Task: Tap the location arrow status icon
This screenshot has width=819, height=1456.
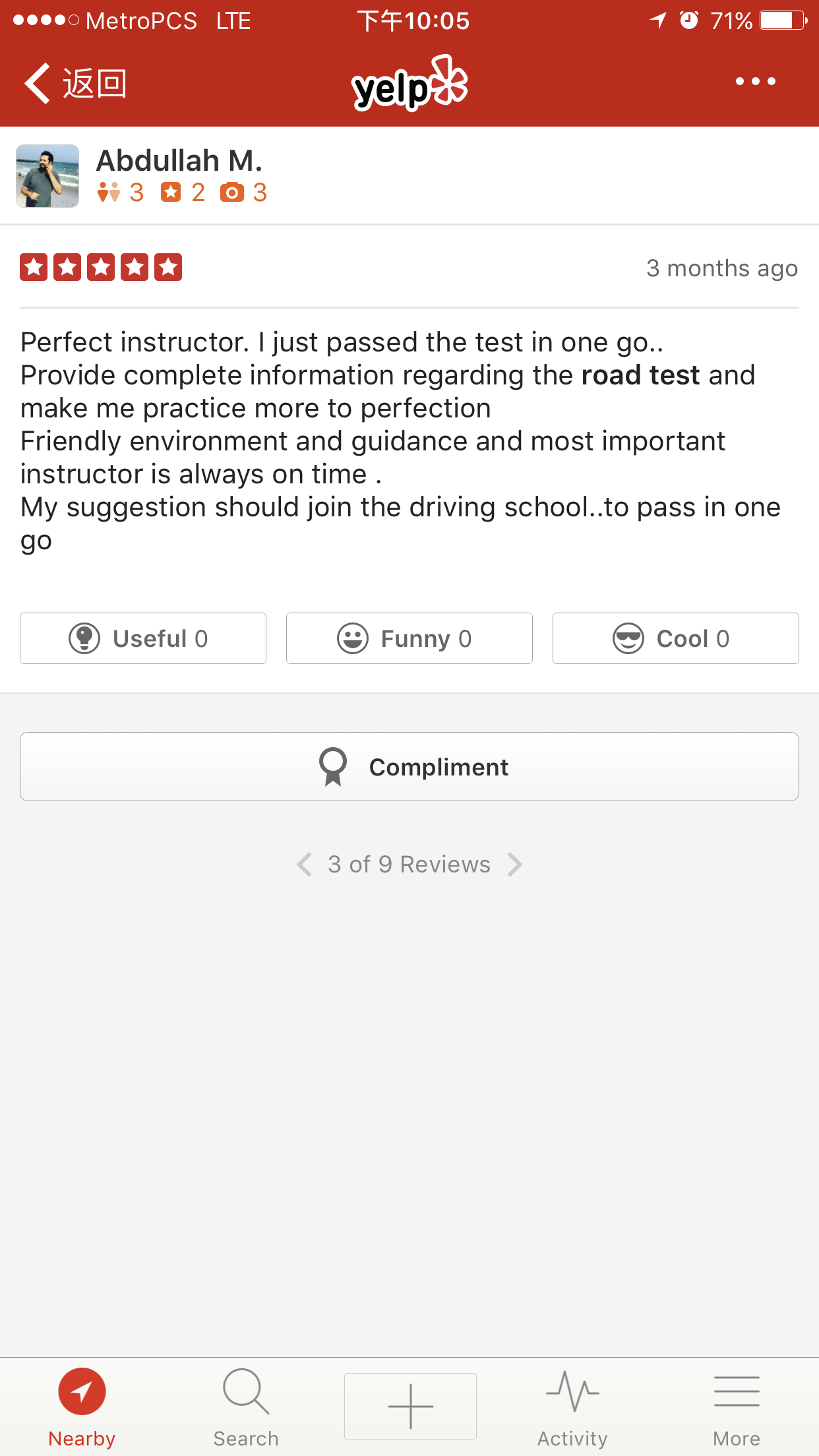Action: click(658, 20)
